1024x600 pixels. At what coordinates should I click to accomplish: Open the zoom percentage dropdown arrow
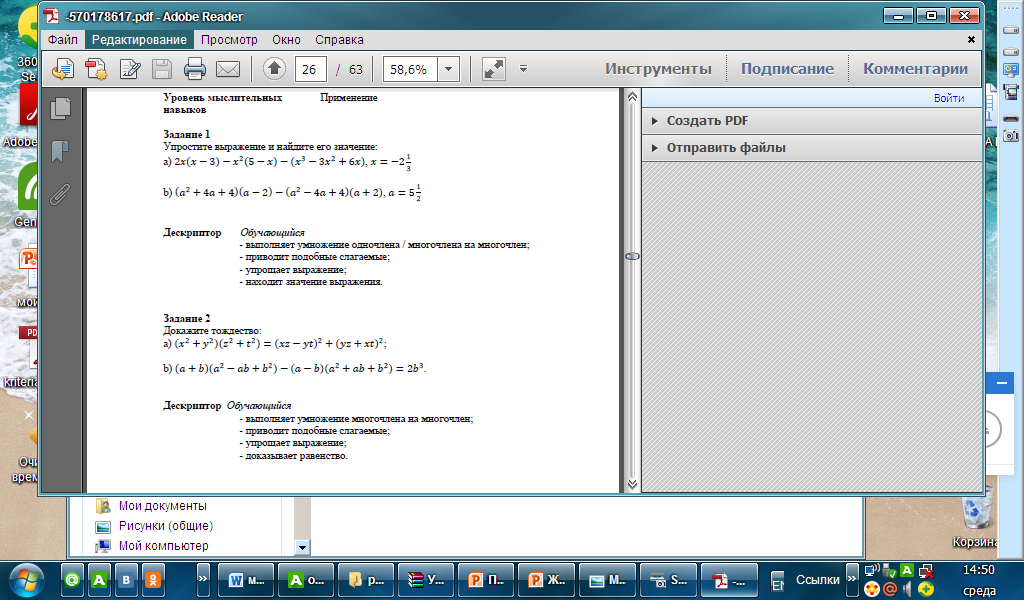pyautogui.click(x=449, y=69)
